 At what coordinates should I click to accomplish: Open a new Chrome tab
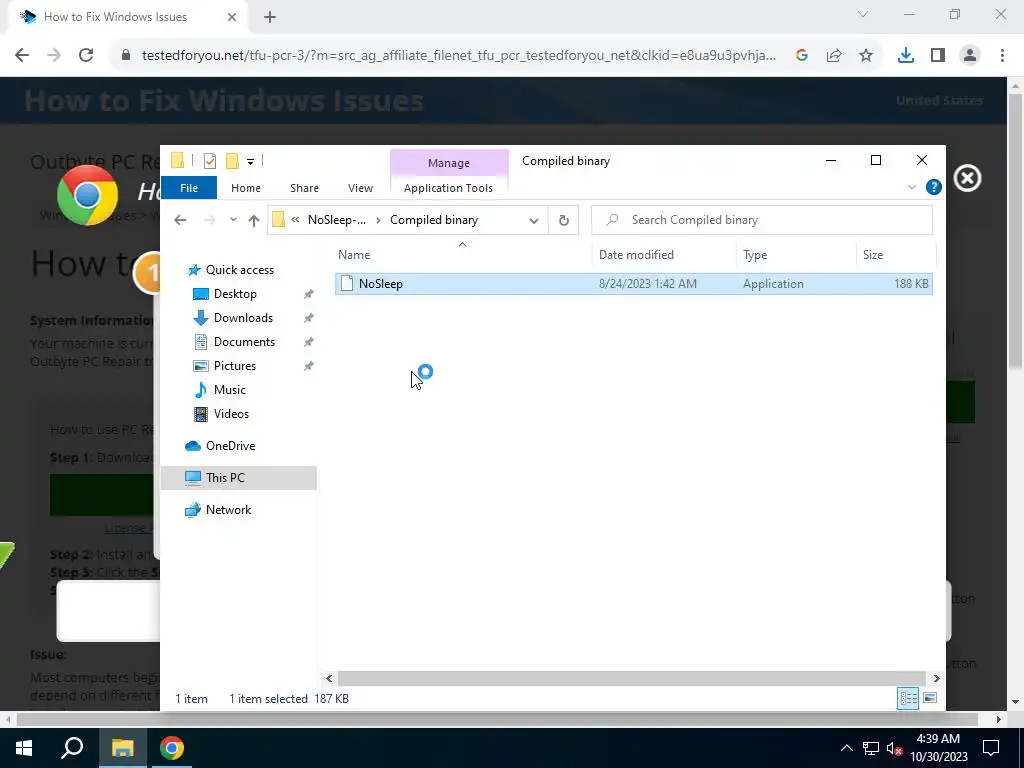click(270, 17)
